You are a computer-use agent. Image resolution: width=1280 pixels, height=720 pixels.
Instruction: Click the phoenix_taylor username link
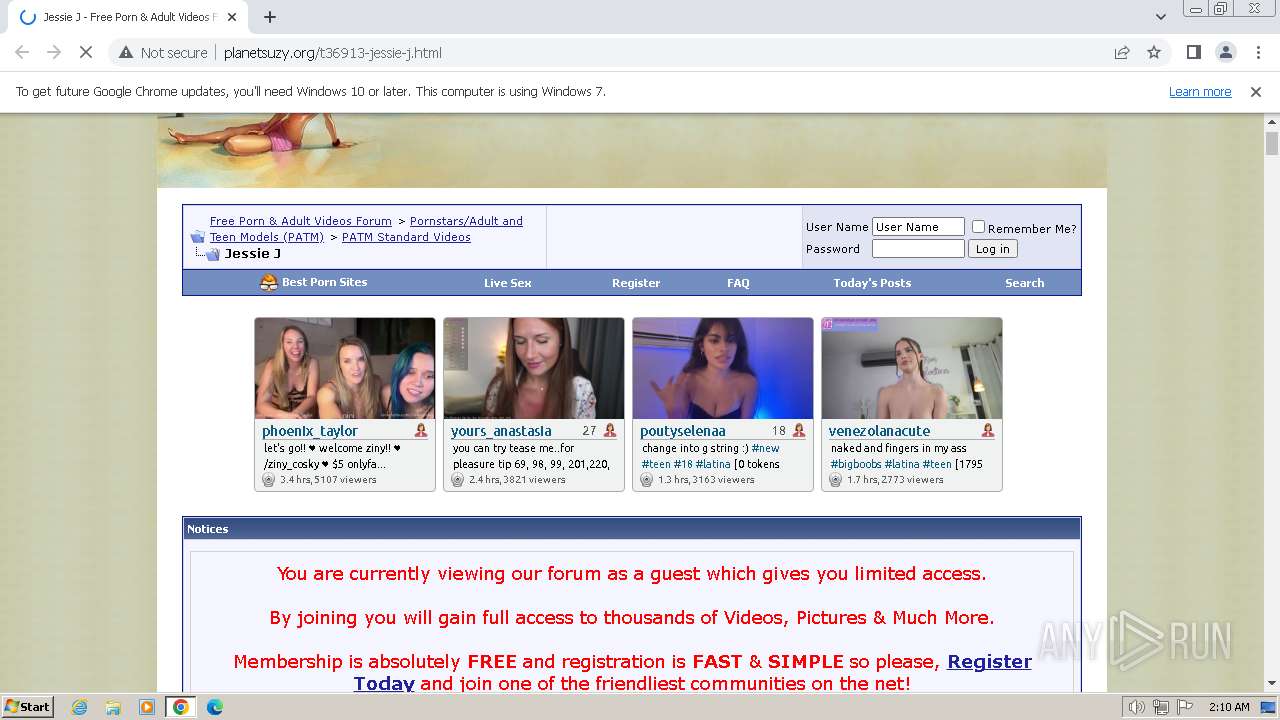(x=310, y=431)
